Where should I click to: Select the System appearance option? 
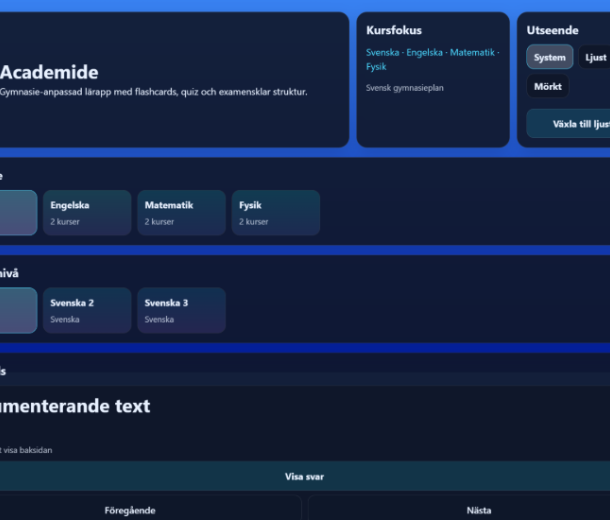coord(549,57)
